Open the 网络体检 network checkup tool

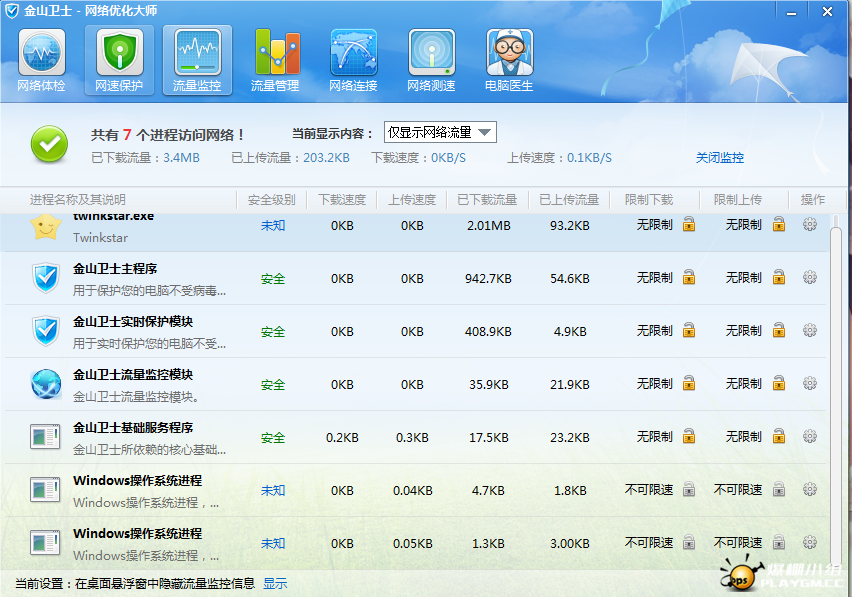(x=41, y=61)
